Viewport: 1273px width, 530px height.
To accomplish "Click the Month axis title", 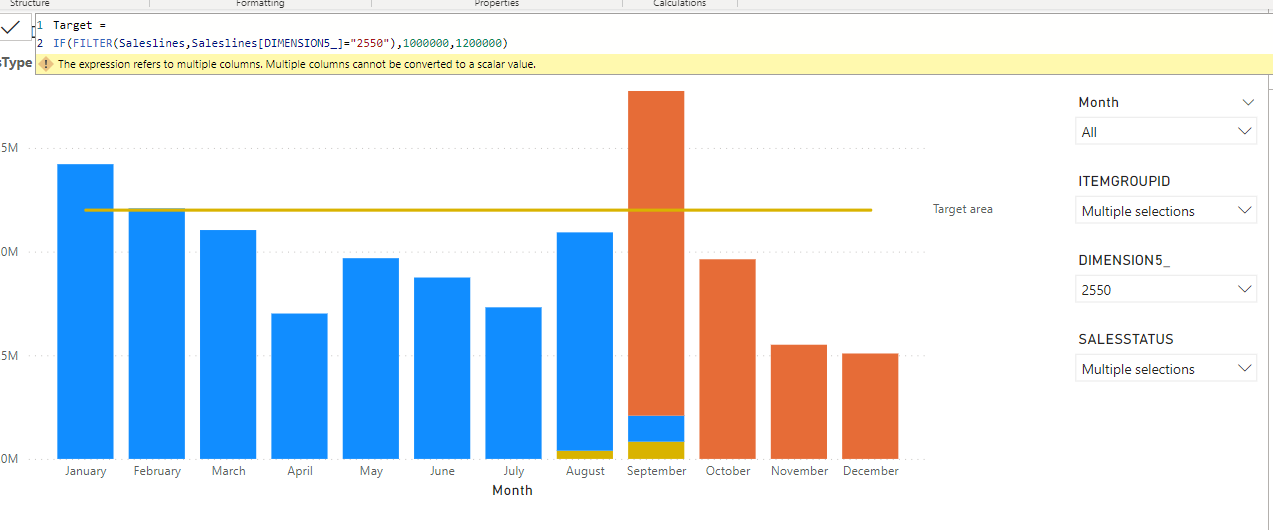I will (512, 490).
